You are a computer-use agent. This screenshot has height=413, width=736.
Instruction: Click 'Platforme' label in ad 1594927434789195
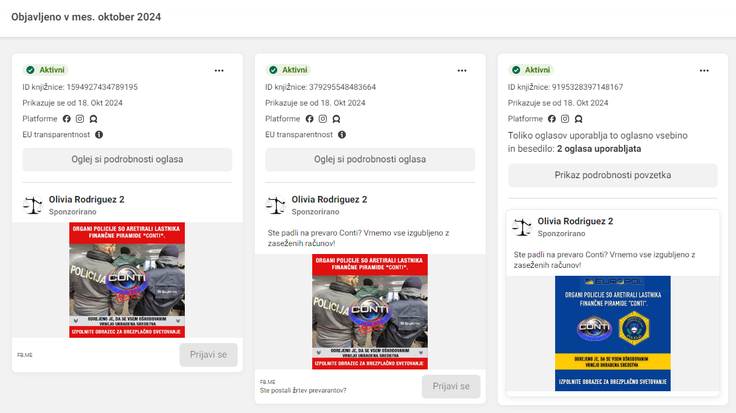[40, 119]
